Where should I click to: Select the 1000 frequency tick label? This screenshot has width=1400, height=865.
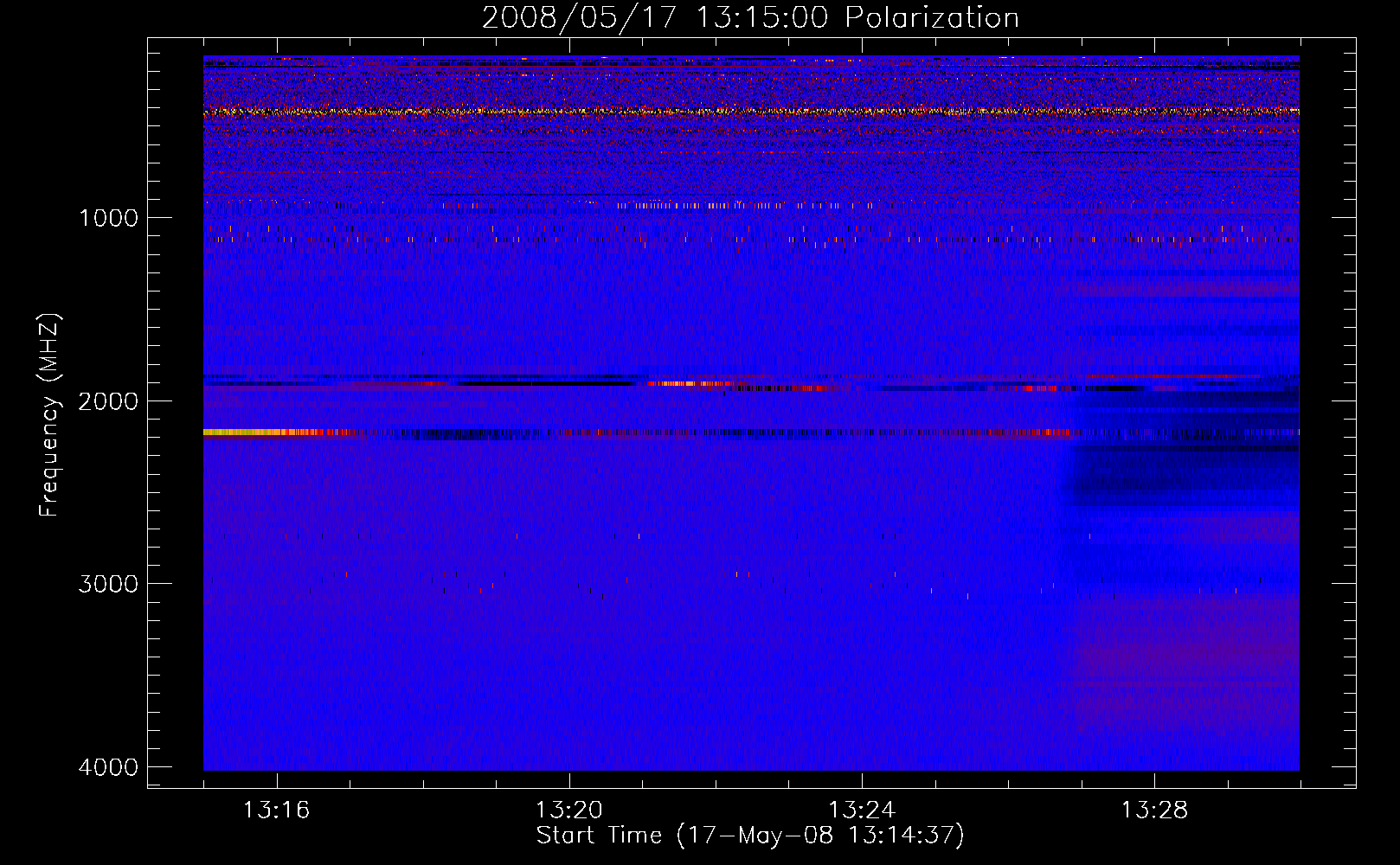(108, 218)
